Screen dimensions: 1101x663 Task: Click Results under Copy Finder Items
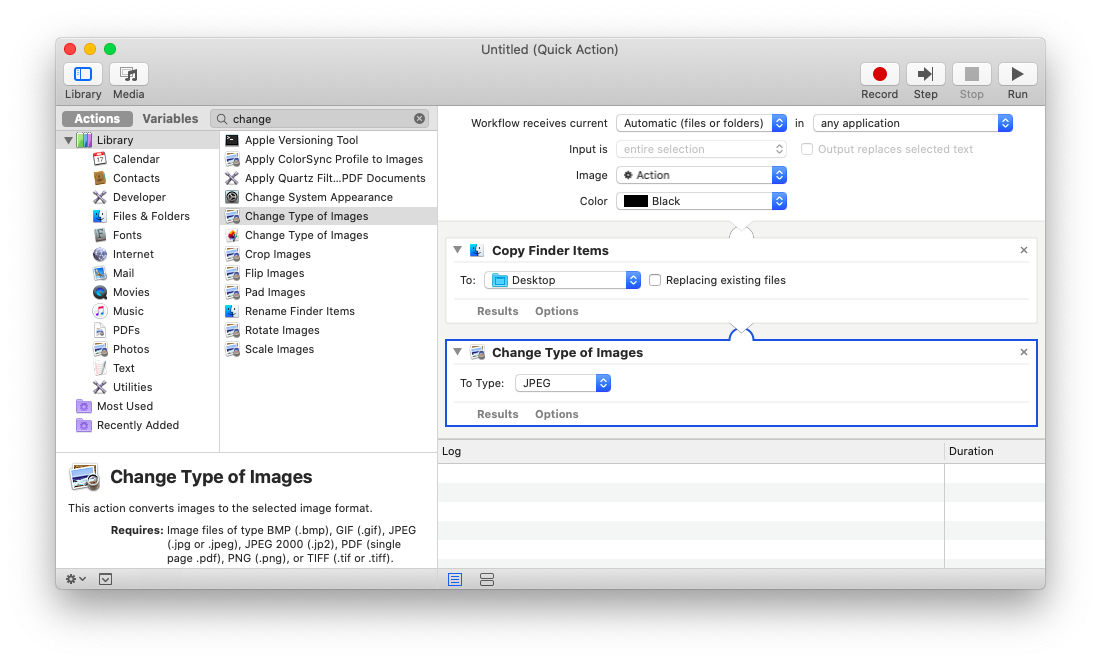pos(497,311)
